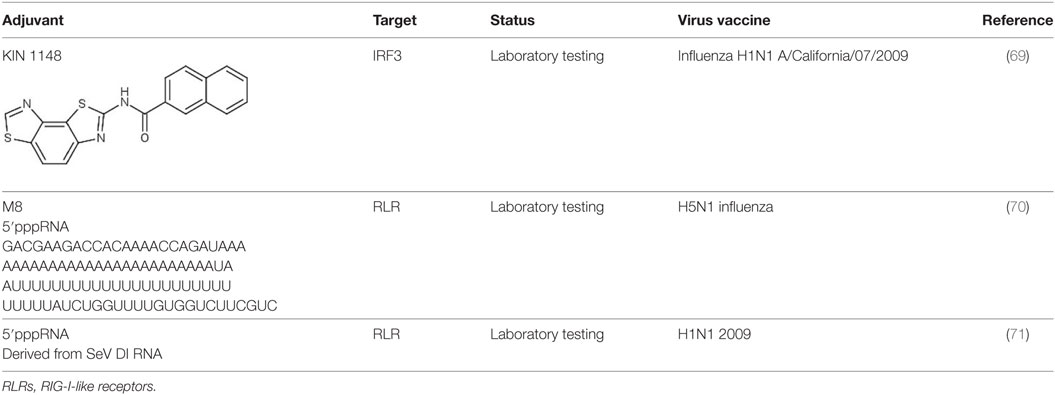Click the Target column header

pos(394,21)
